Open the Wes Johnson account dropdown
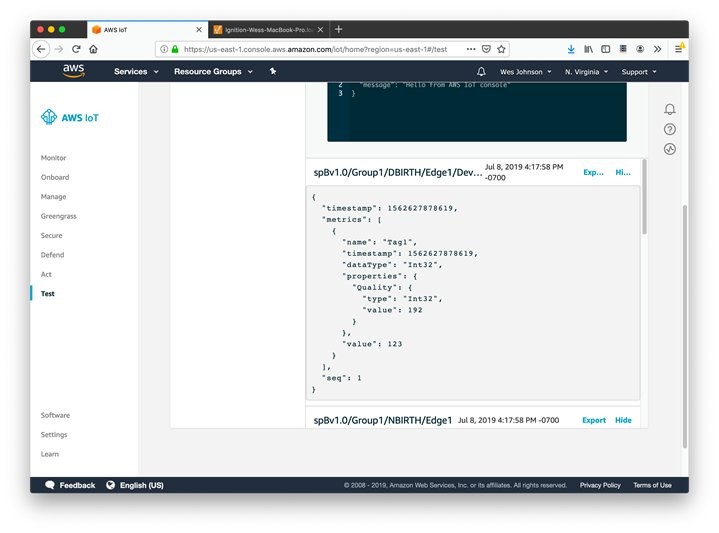Screen dimensions: 719x533 [x=525, y=72]
